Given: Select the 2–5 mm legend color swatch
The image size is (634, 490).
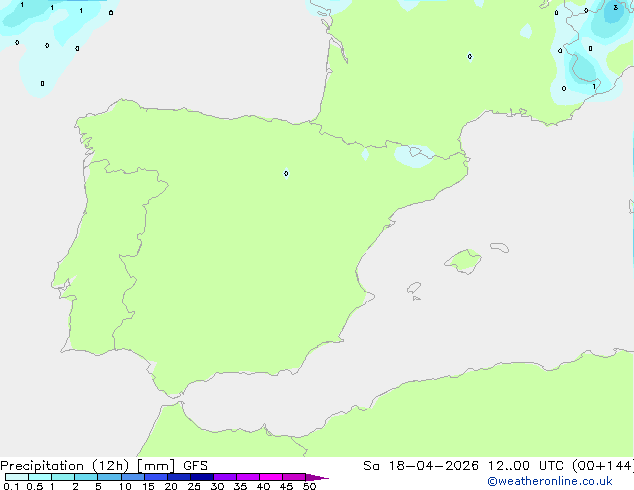Looking at the screenshot, I should pos(86,477).
